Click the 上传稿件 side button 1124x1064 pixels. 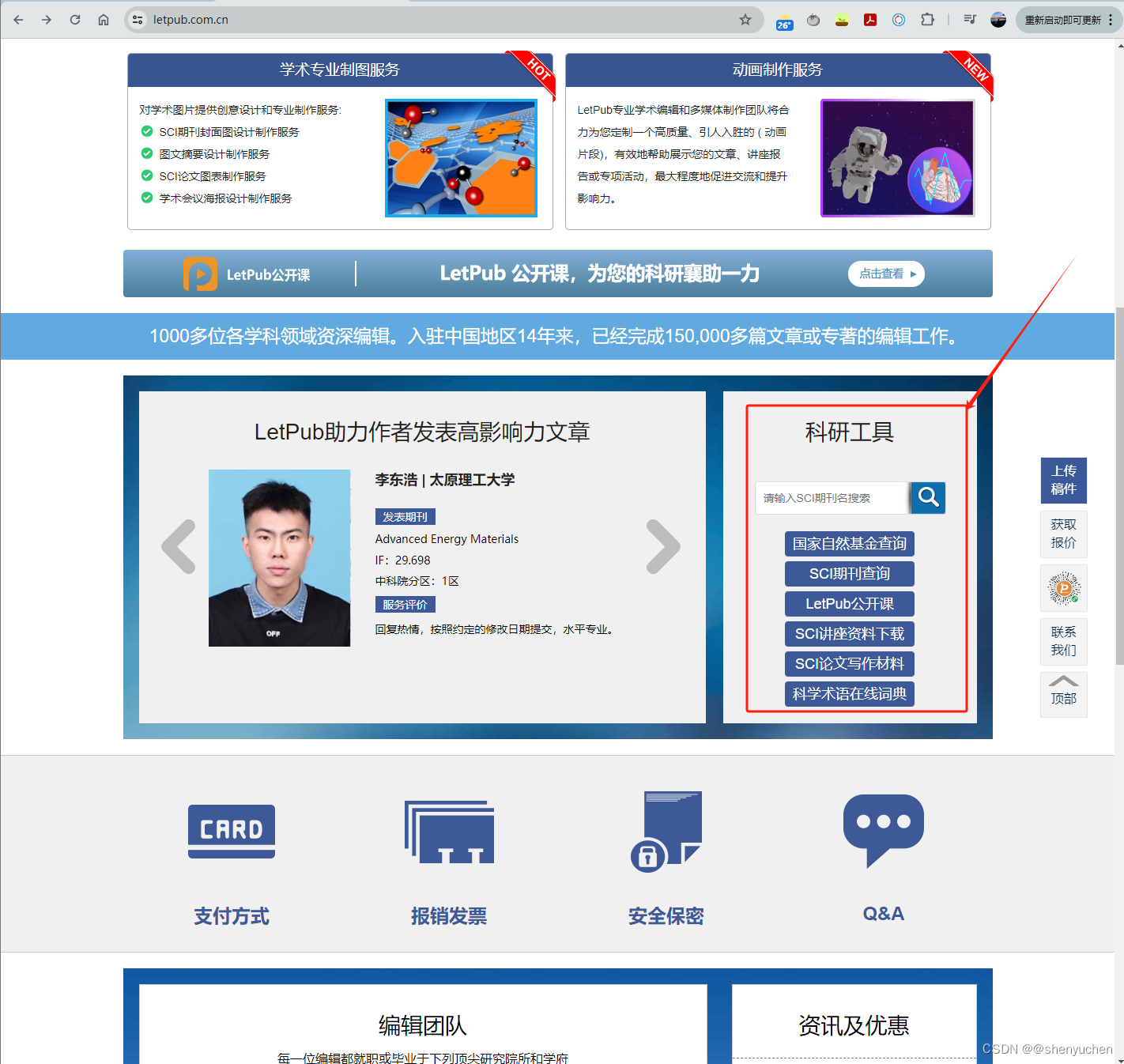[x=1064, y=480]
